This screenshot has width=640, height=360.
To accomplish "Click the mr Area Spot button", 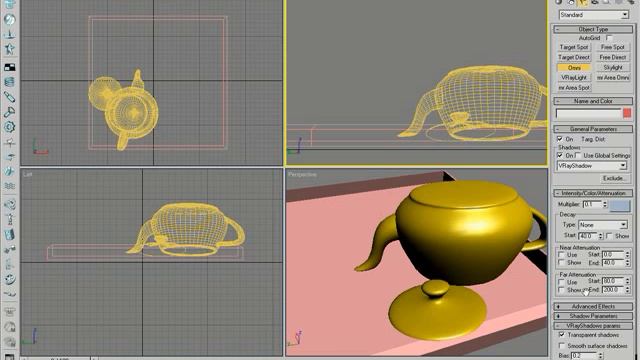I will [x=574, y=88].
